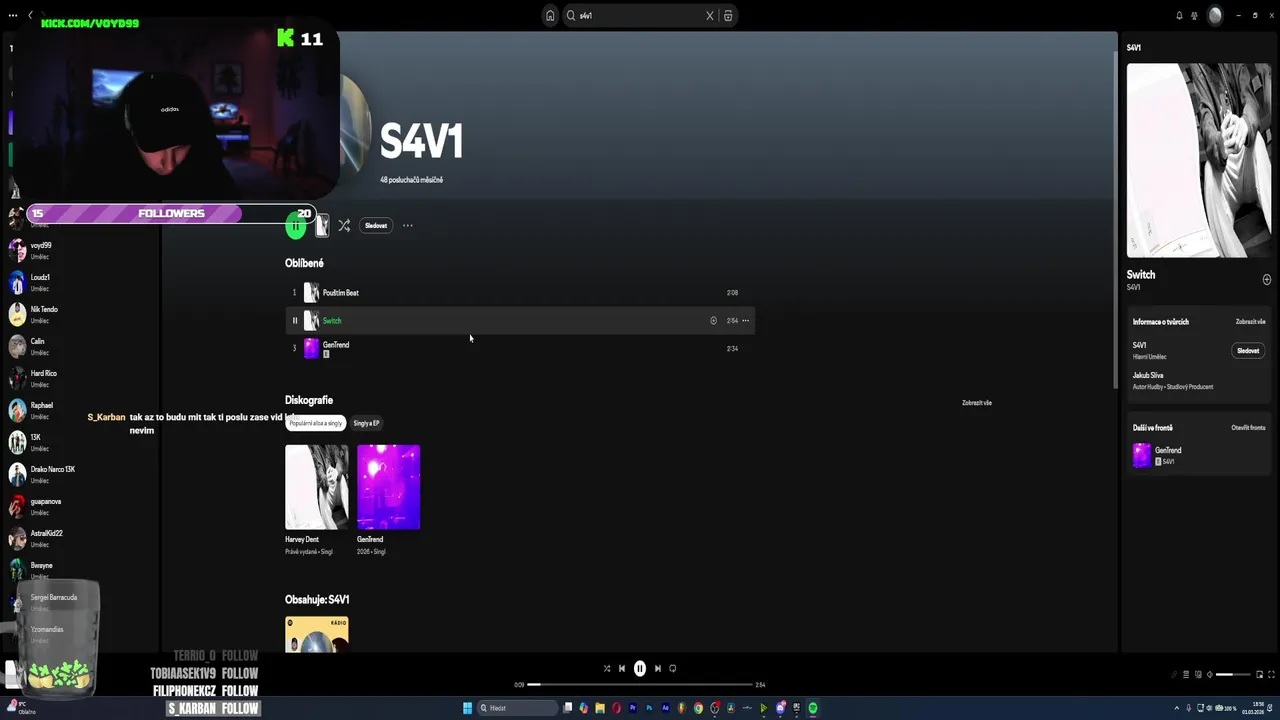Screen dimensions: 1280x720
Task: Open Zobrazit vše in Diskografie section
Action: pyautogui.click(x=977, y=403)
